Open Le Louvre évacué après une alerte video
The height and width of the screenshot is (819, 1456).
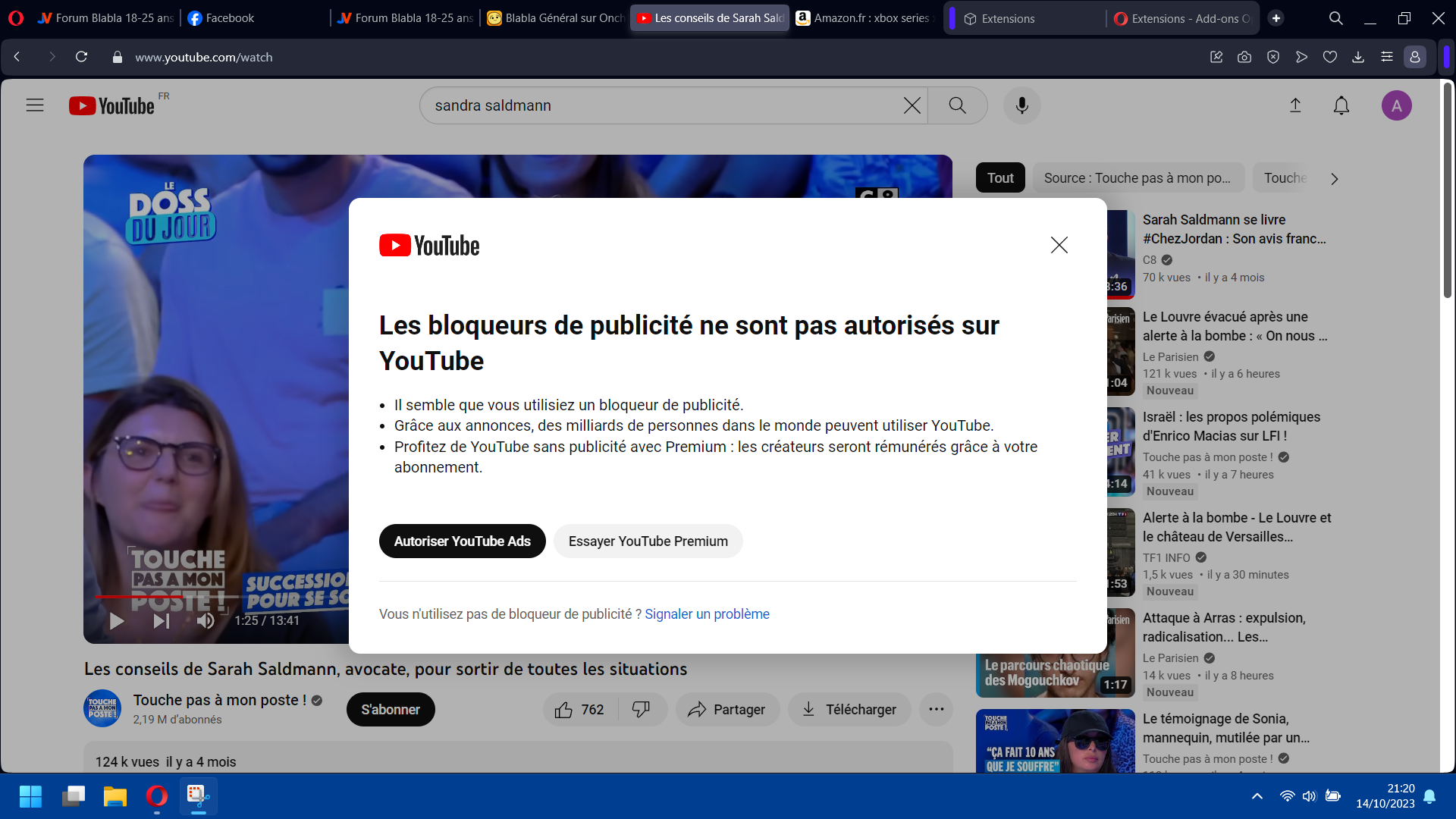click(1235, 326)
